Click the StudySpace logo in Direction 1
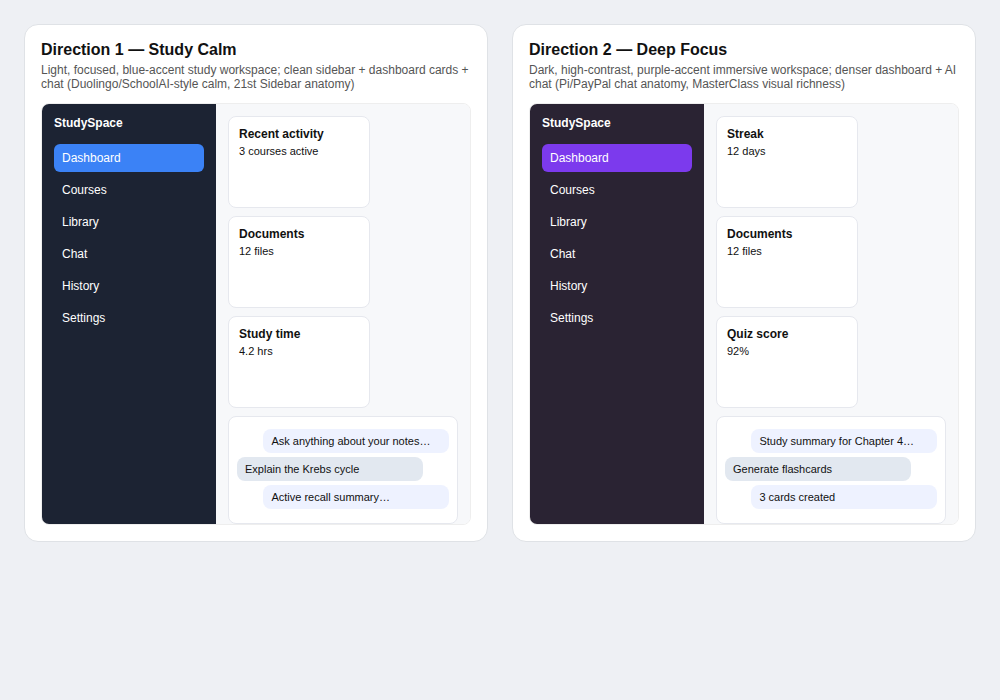Screen dimensions: 1000x700 click(88, 123)
